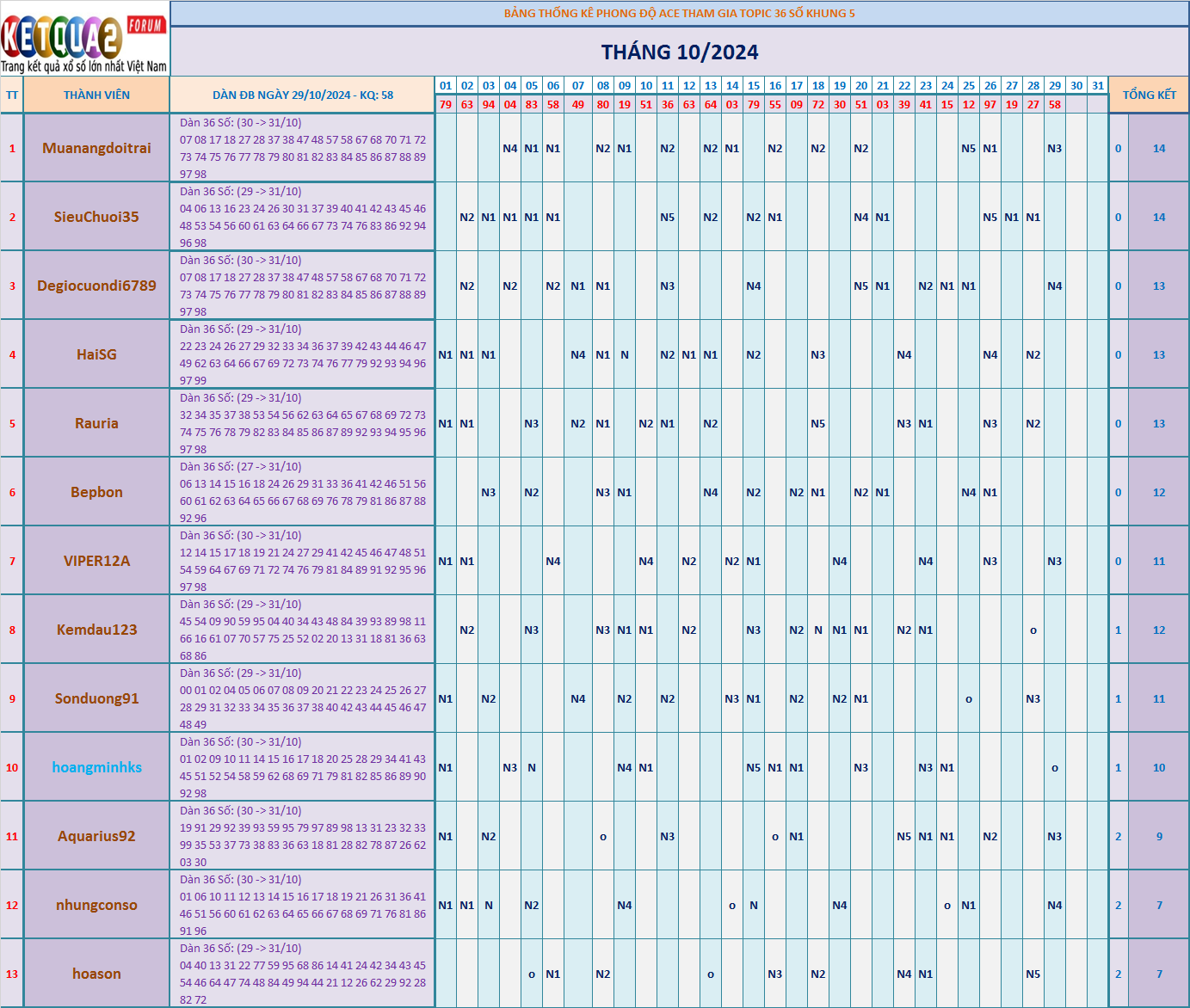1190x1008 pixels.
Task: Click the THÀNH VIÊN column header
Action: pyautogui.click(x=96, y=95)
